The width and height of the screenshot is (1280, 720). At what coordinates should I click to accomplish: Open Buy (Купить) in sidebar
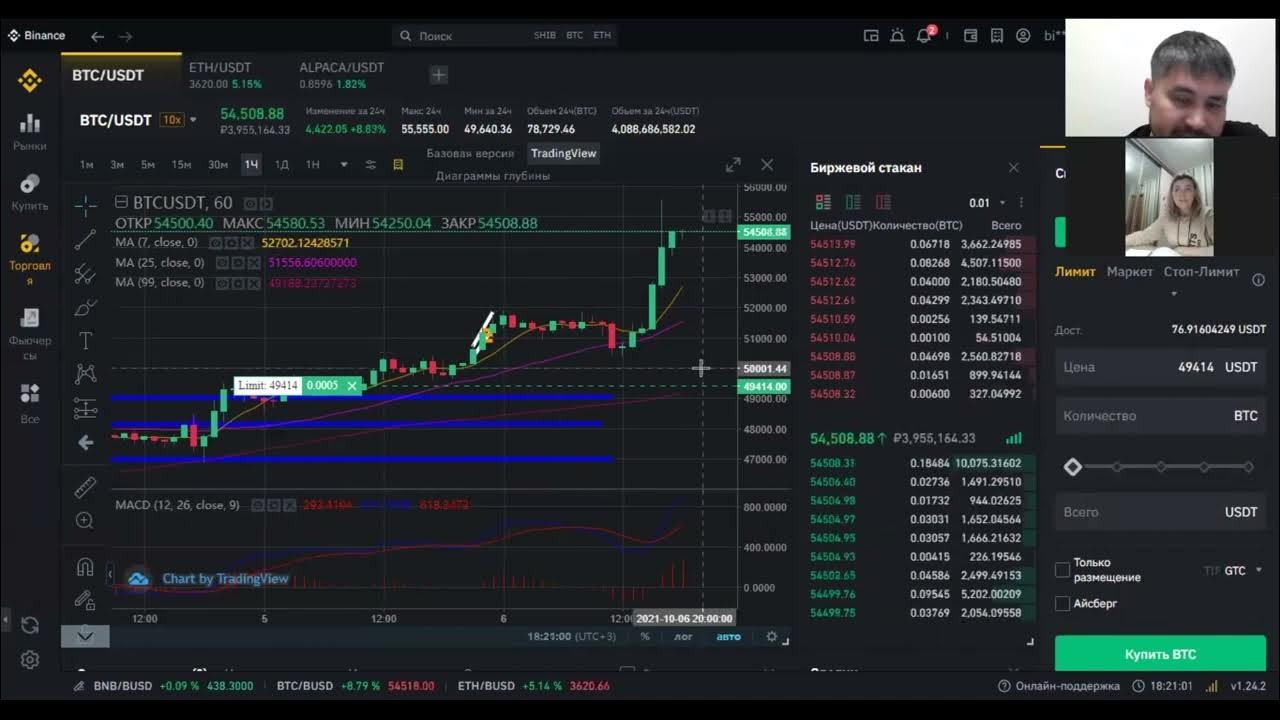tap(30, 192)
